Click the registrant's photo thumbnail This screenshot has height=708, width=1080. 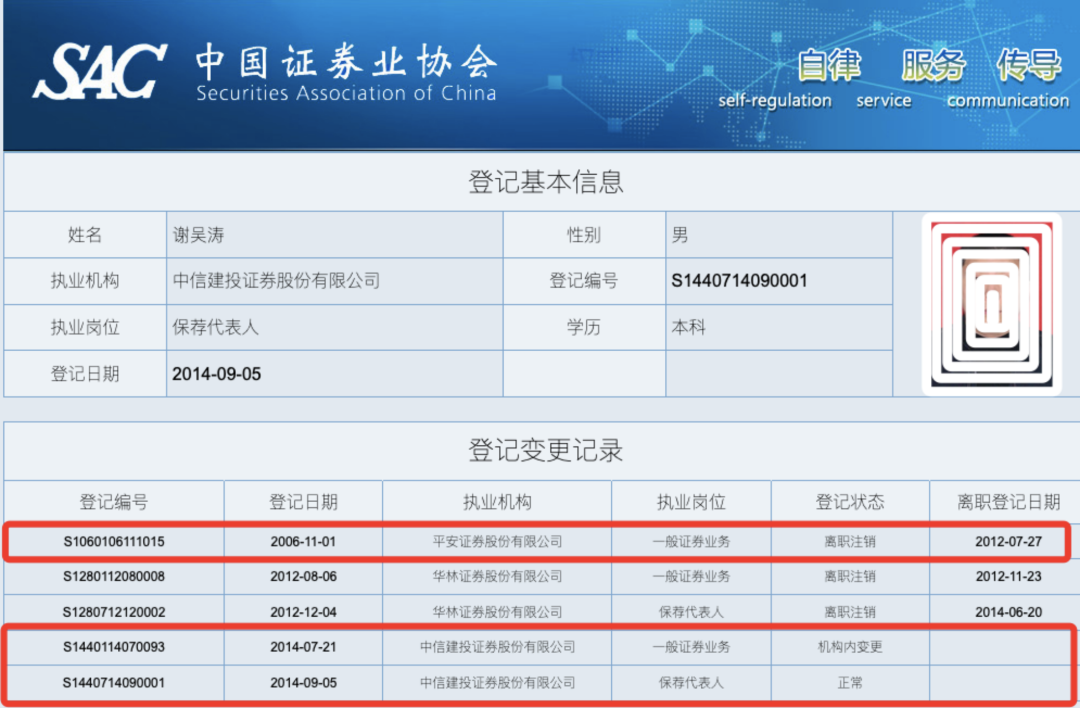991,304
